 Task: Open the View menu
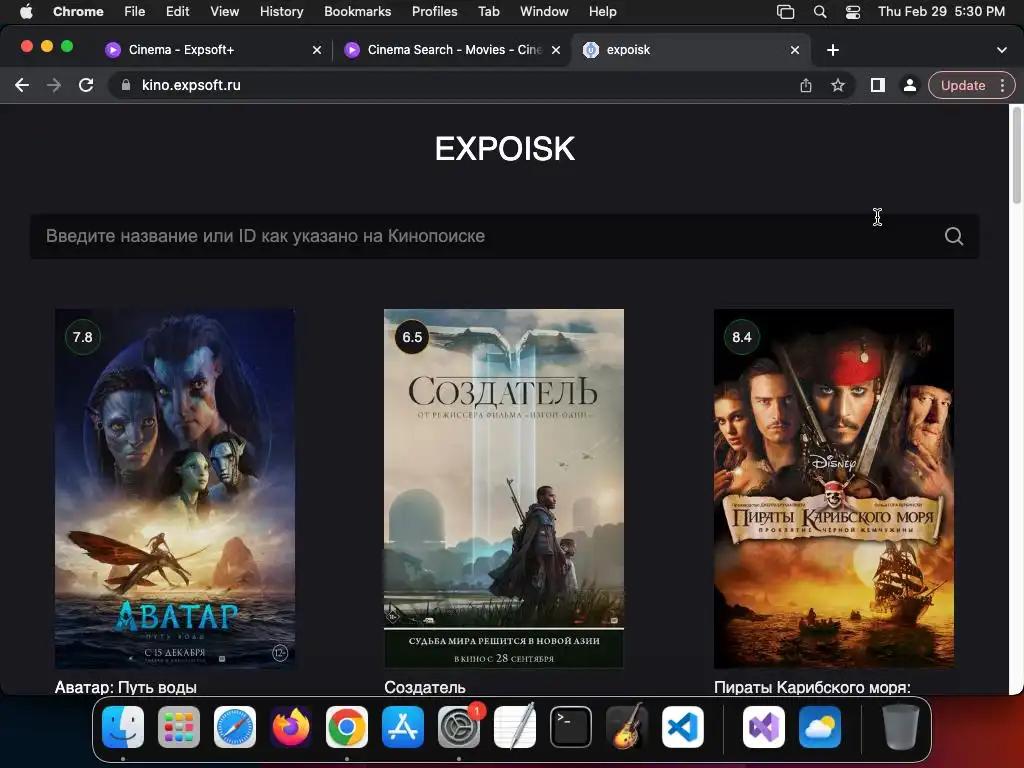click(224, 11)
